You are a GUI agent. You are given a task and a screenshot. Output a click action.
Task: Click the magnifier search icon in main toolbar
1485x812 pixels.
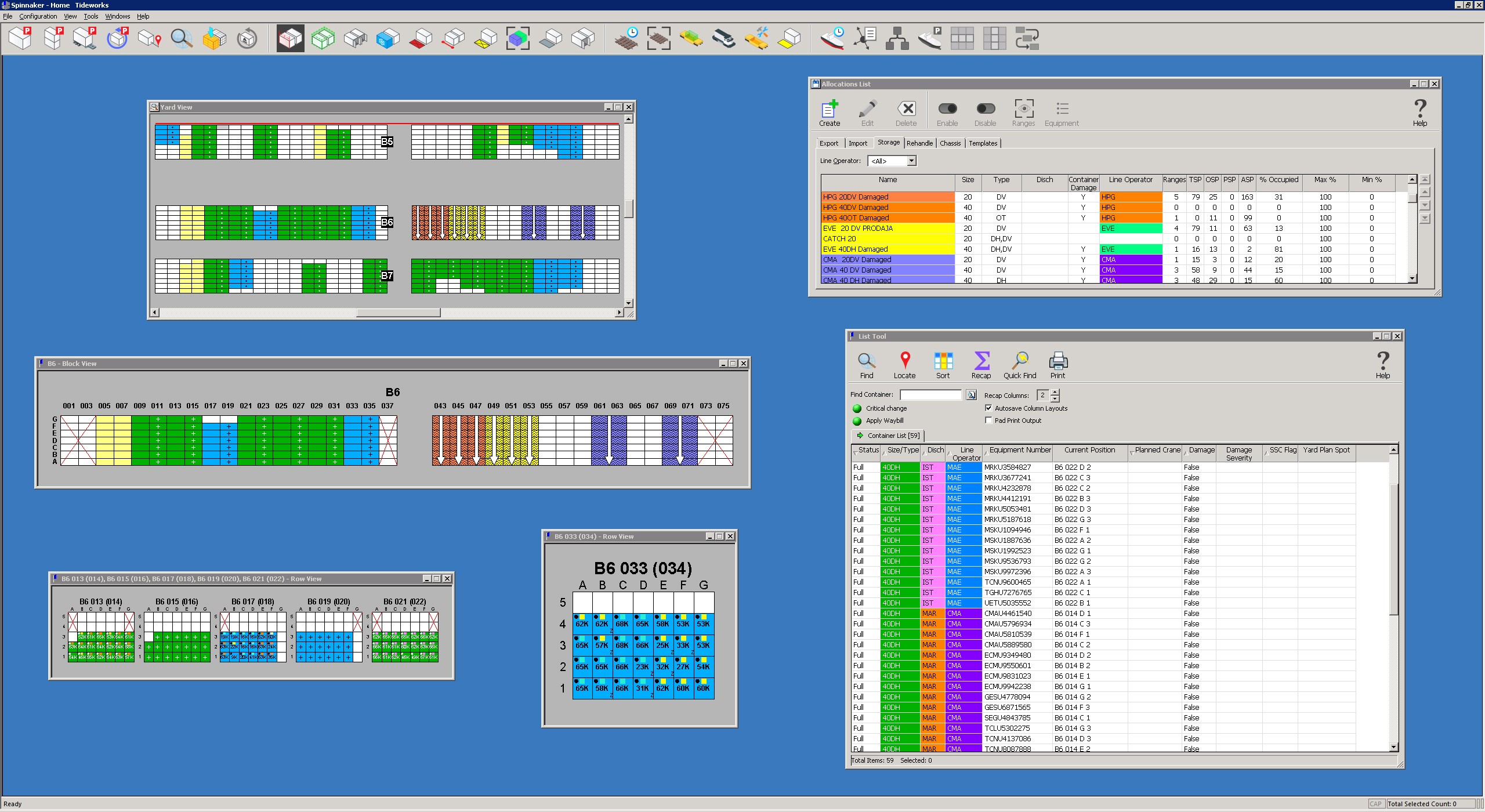click(x=182, y=39)
